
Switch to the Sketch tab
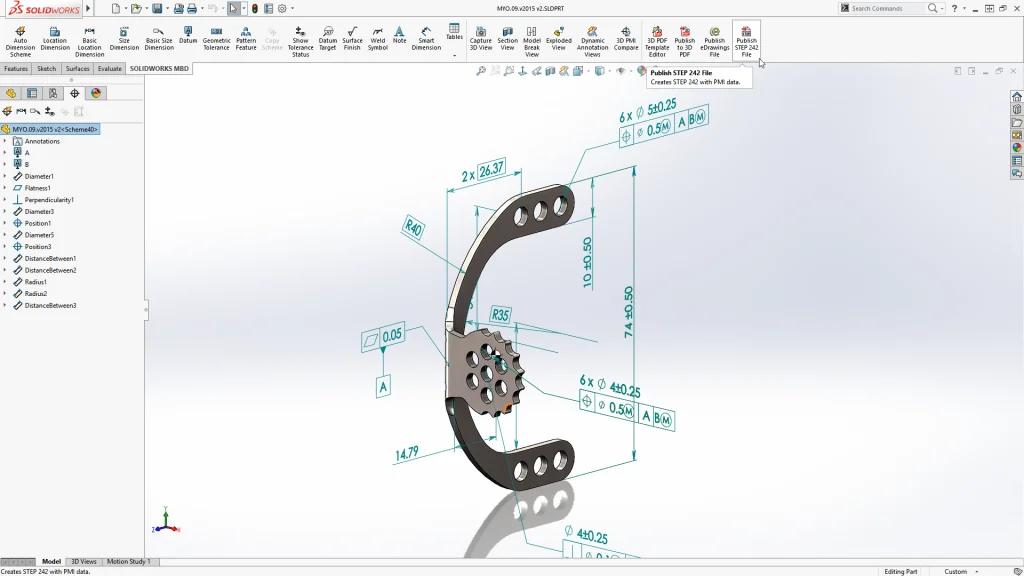46,69
